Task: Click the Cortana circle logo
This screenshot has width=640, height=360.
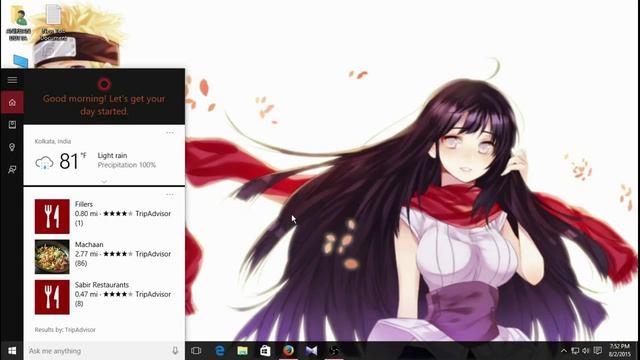Action: (x=104, y=84)
